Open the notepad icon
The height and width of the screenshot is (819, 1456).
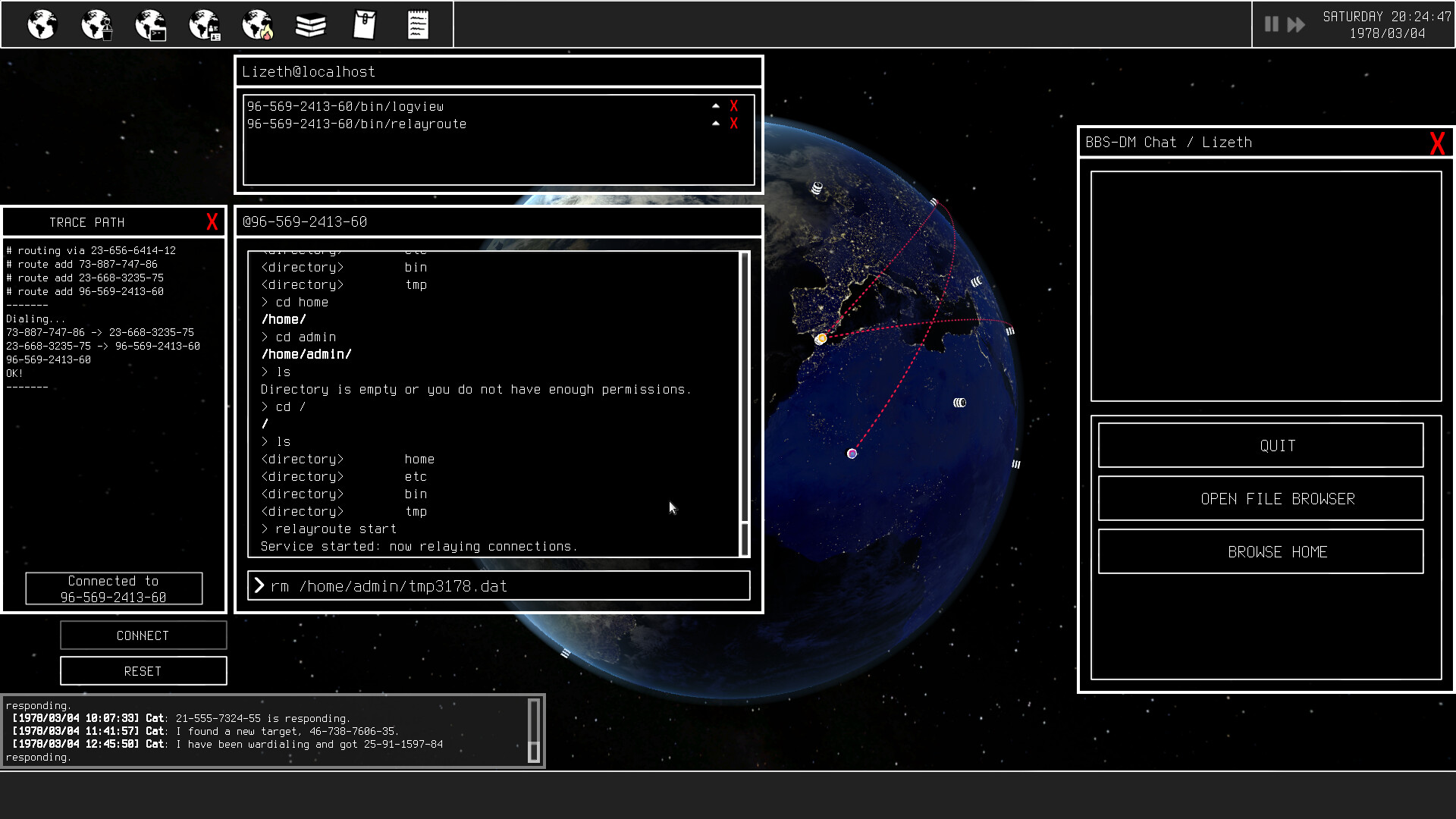point(418,24)
